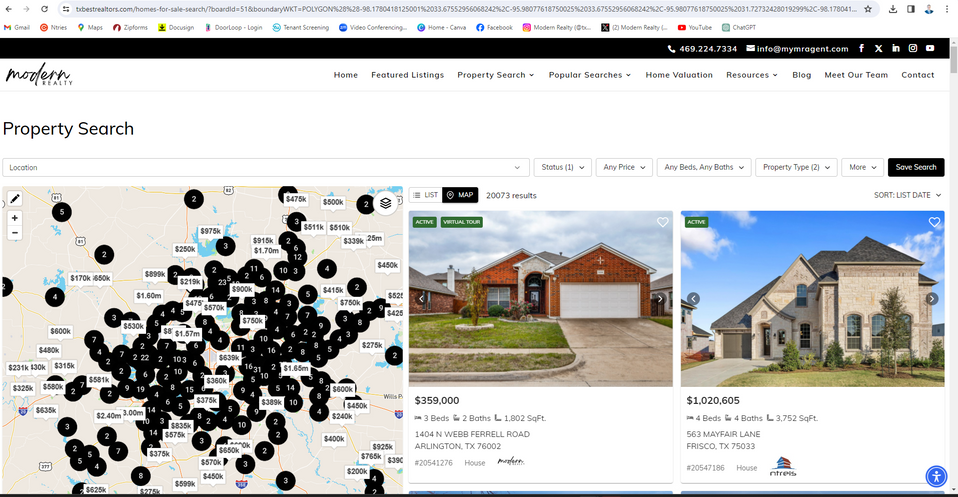Open the Facebook icon in the top bar
Viewport: 958px width, 497px height.
pyautogui.click(x=861, y=48)
